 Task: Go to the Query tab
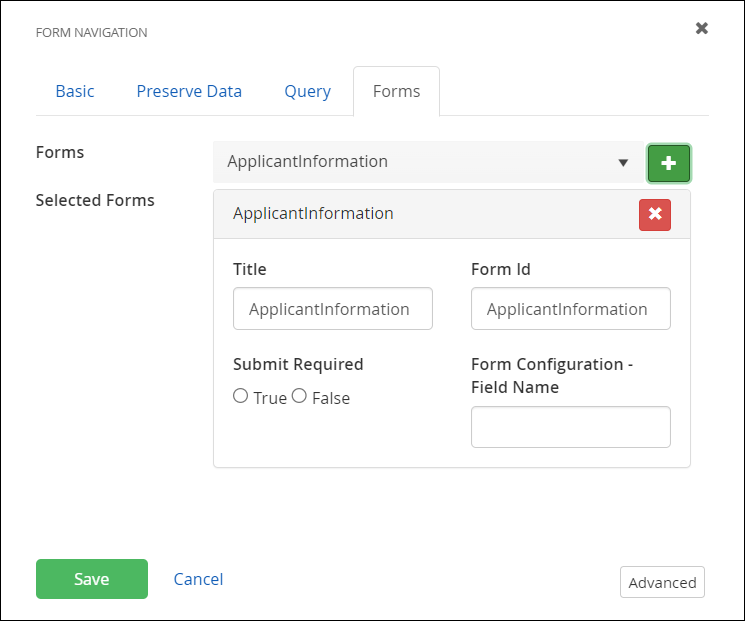pyautogui.click(x=307, y=91)
